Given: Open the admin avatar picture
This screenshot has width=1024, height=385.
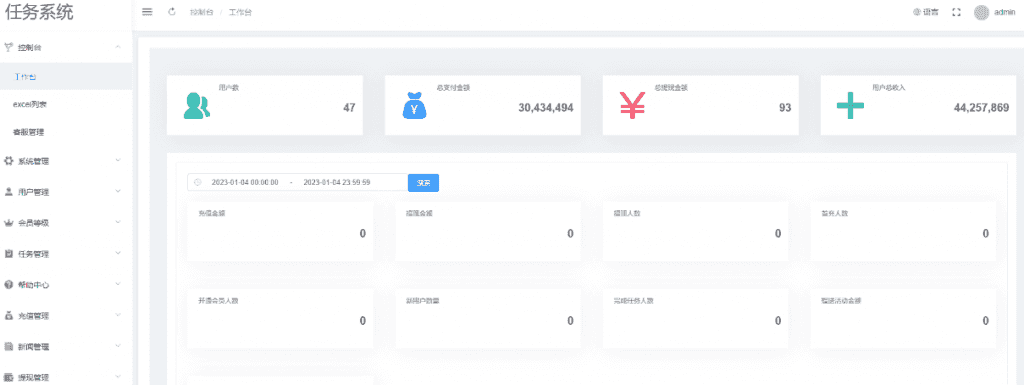Looking at the screenshot, I should pyautogui.click(x=981, y=12).
